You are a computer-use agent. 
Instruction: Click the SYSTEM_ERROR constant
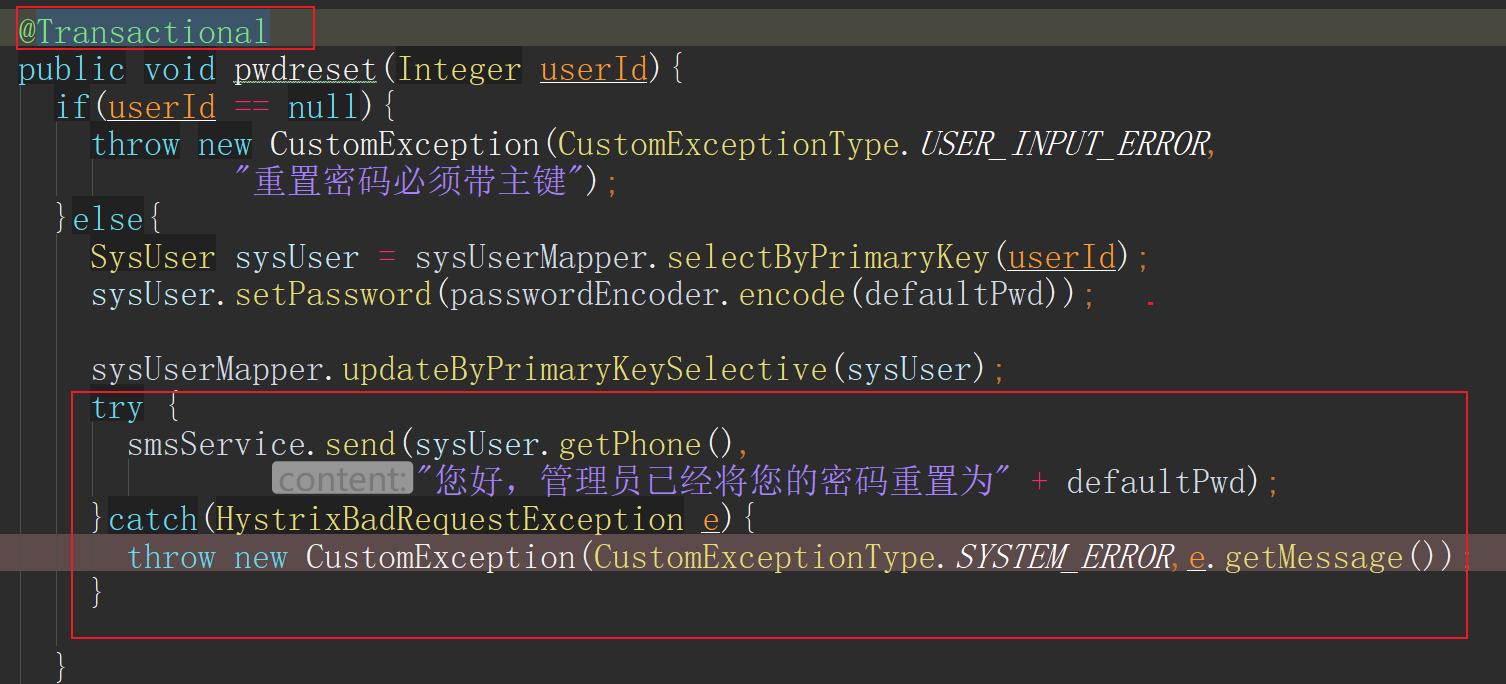[1064, 557]
